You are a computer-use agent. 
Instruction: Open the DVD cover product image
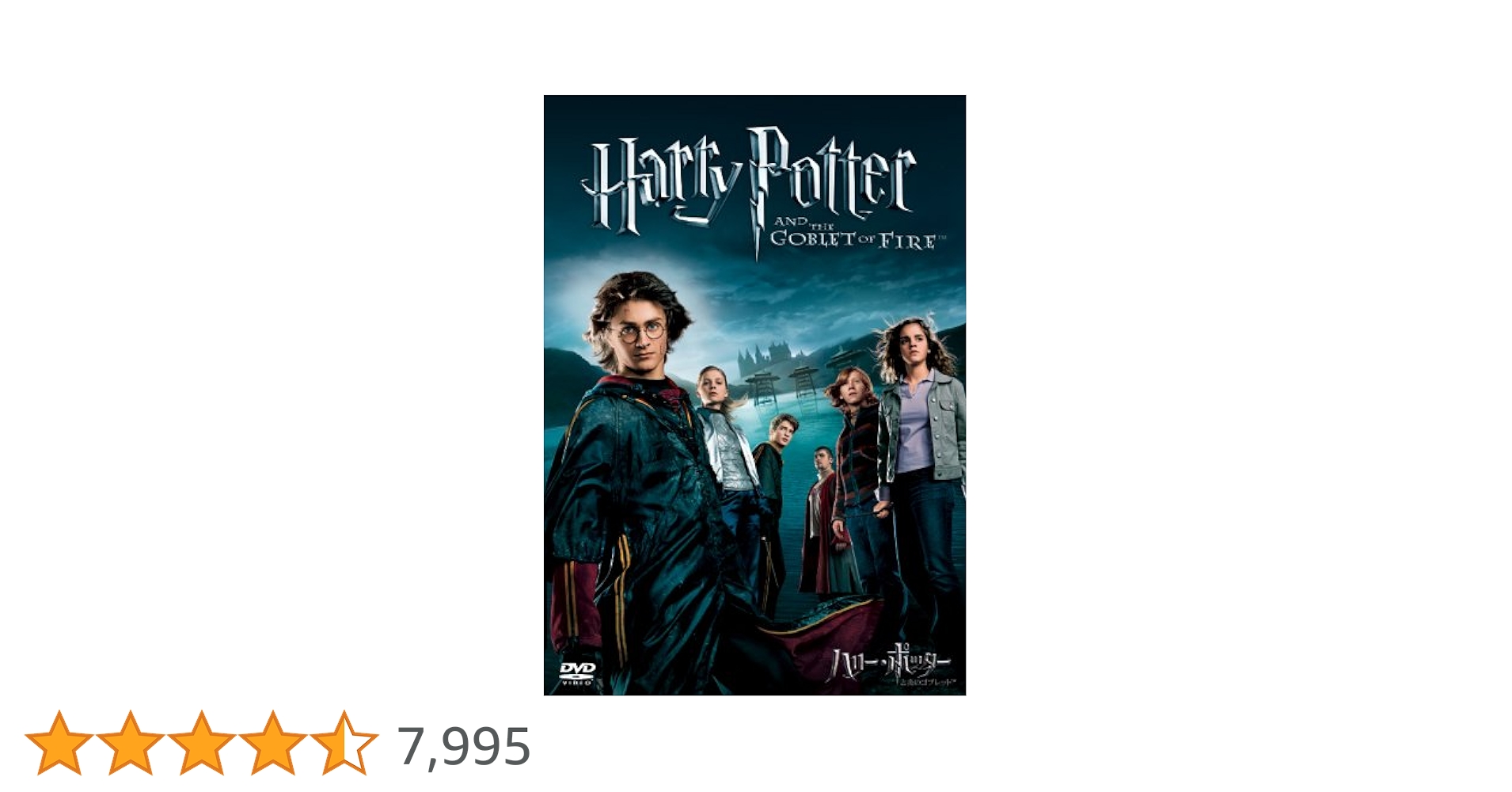[754, 395]
